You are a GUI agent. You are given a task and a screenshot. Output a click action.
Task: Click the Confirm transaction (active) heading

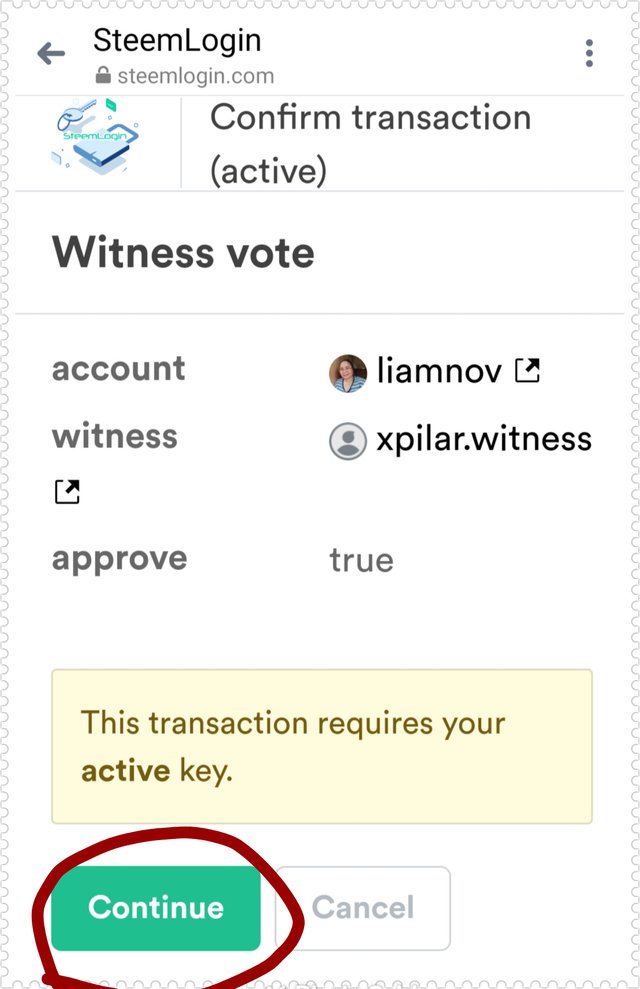tap(370, 144)
